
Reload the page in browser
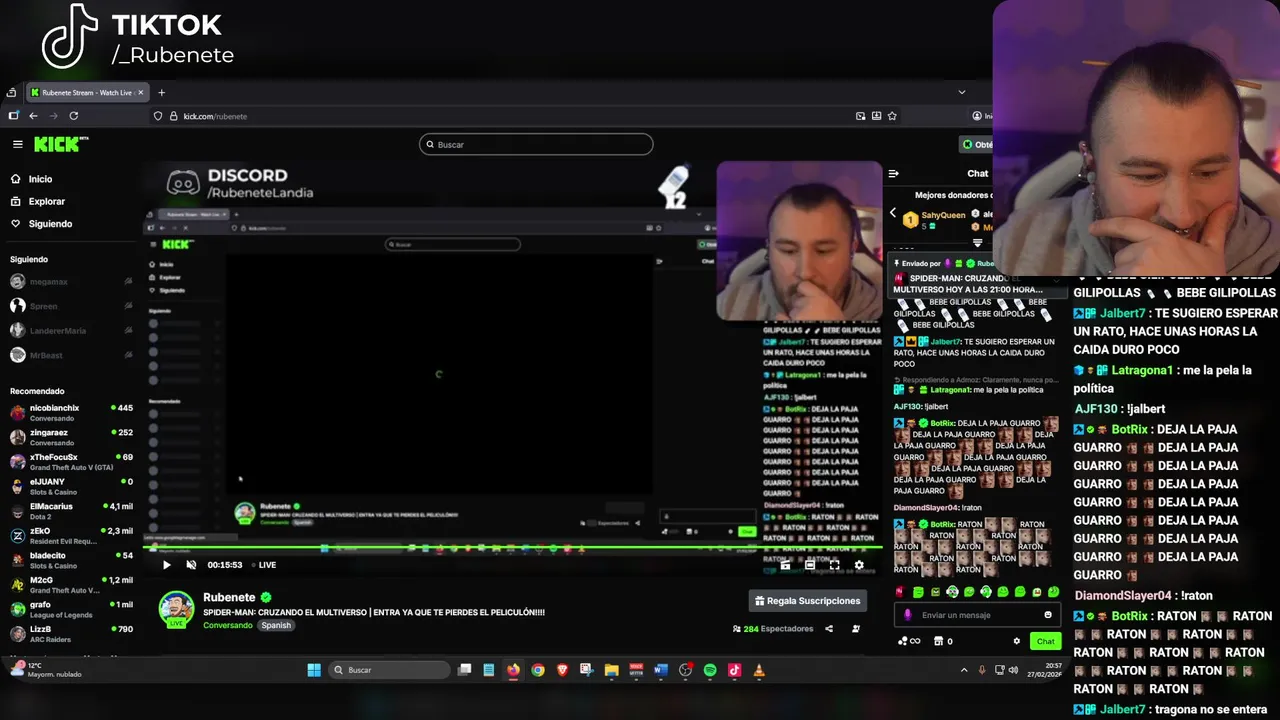coord(73,116)
